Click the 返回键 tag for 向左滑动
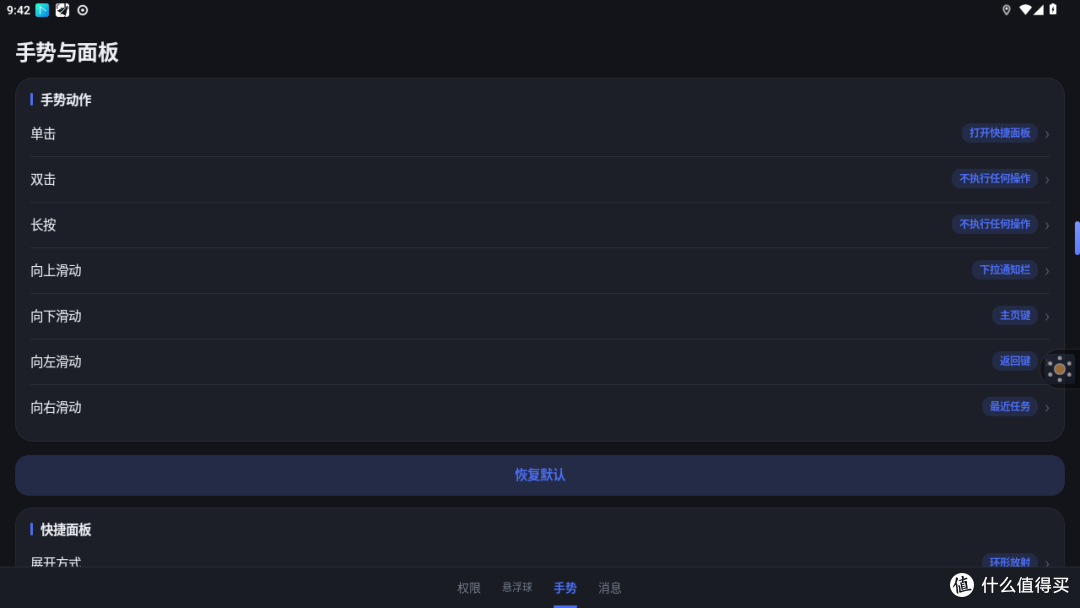 tap(1015, 361)
